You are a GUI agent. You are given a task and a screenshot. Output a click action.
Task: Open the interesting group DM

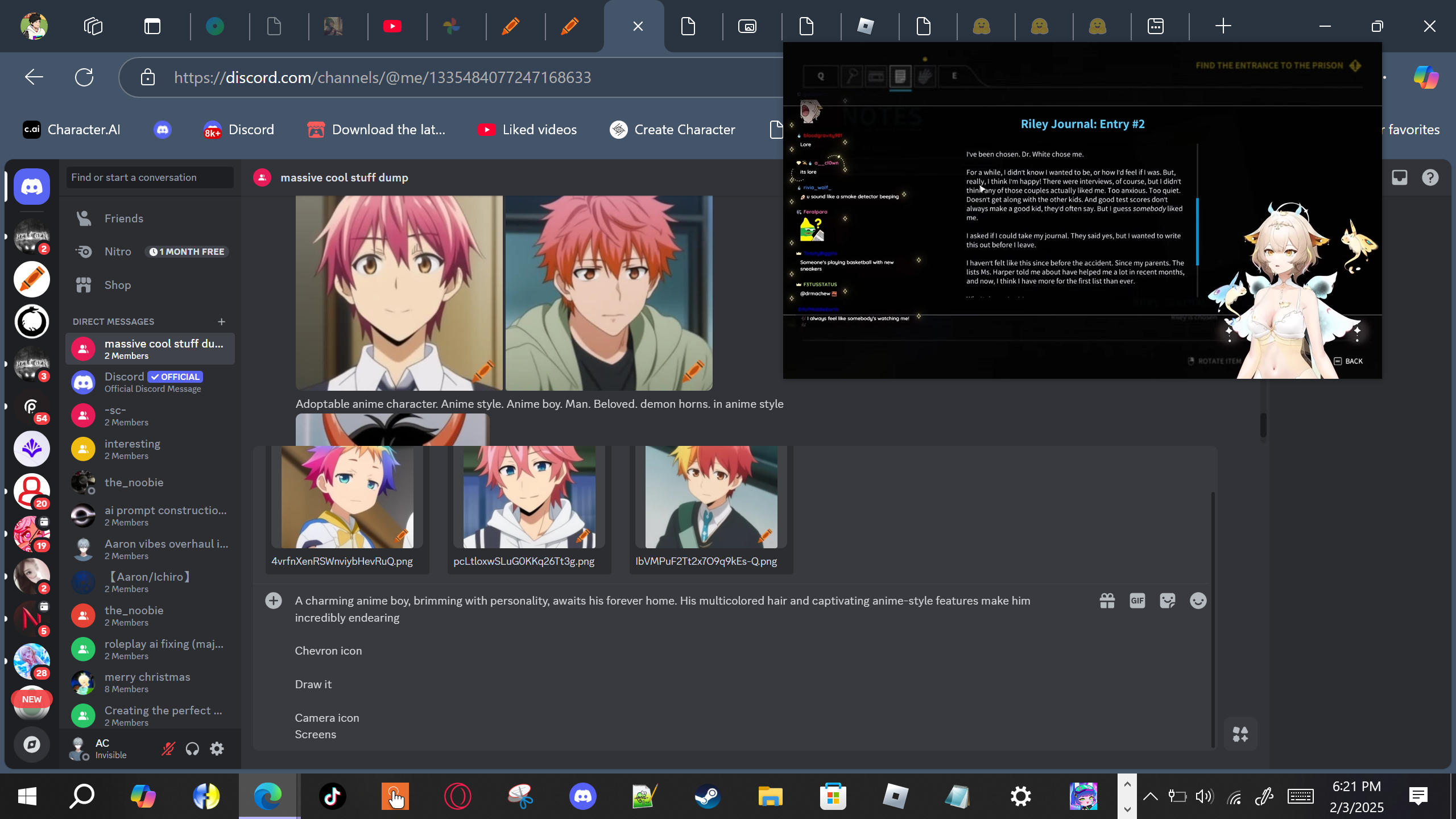[150, 449]
